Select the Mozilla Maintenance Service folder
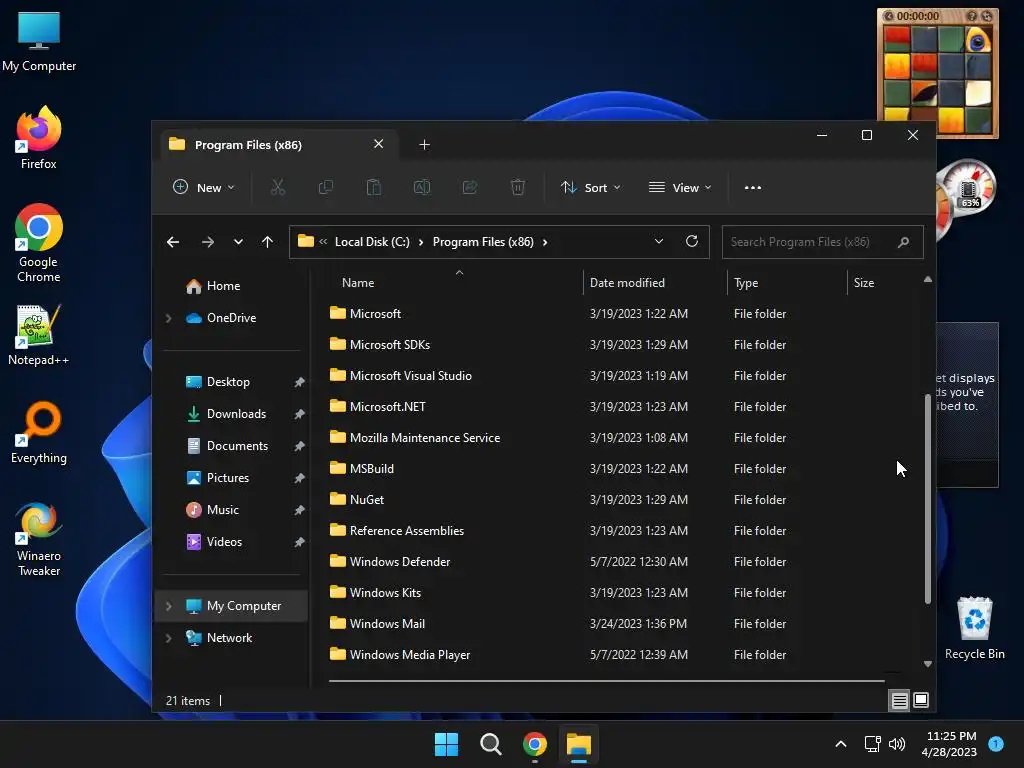This screenshot has height=768, width=1024. pyautogui.click(x=424, y=438)
